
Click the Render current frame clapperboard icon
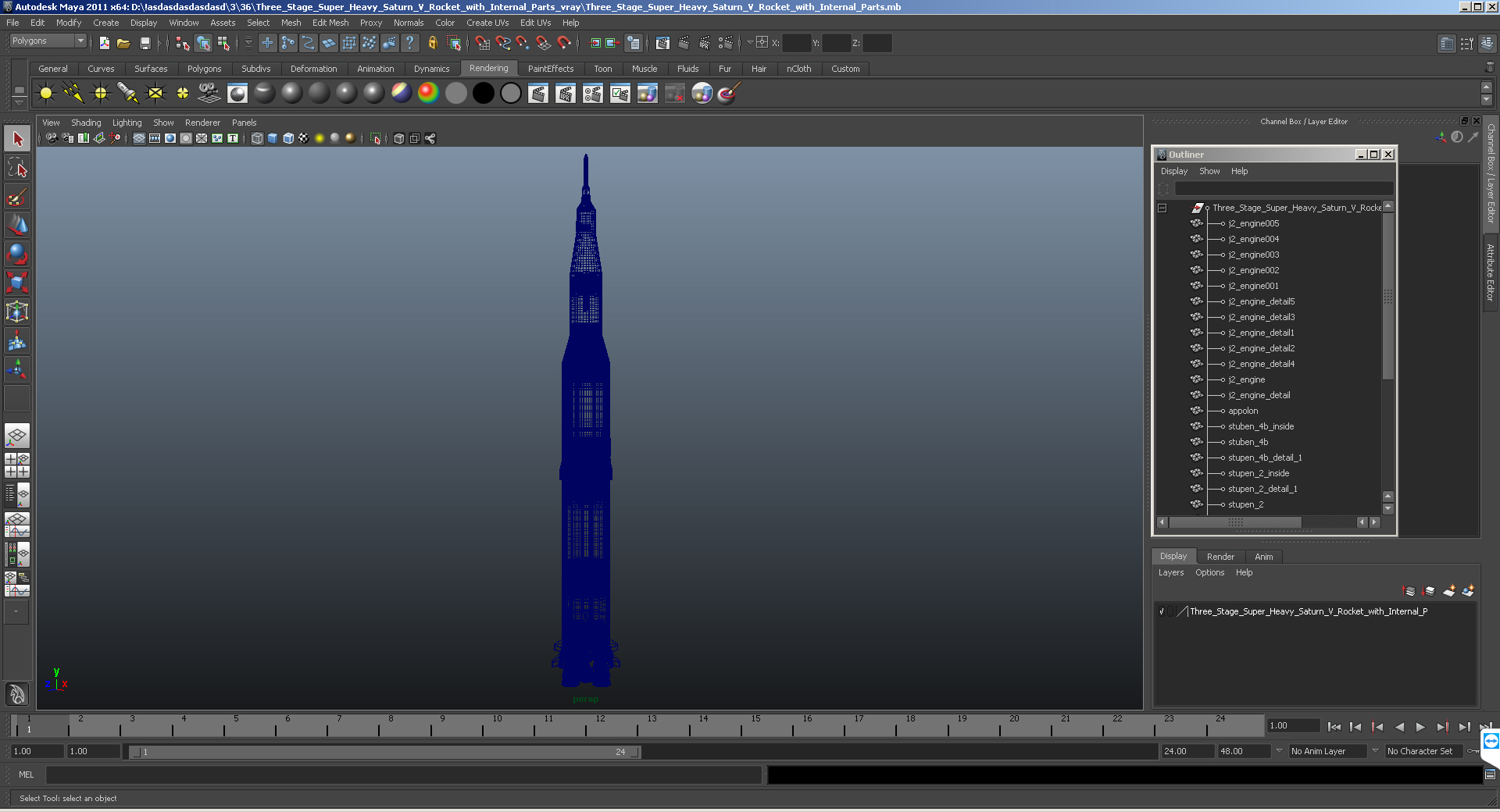(538, 94)
